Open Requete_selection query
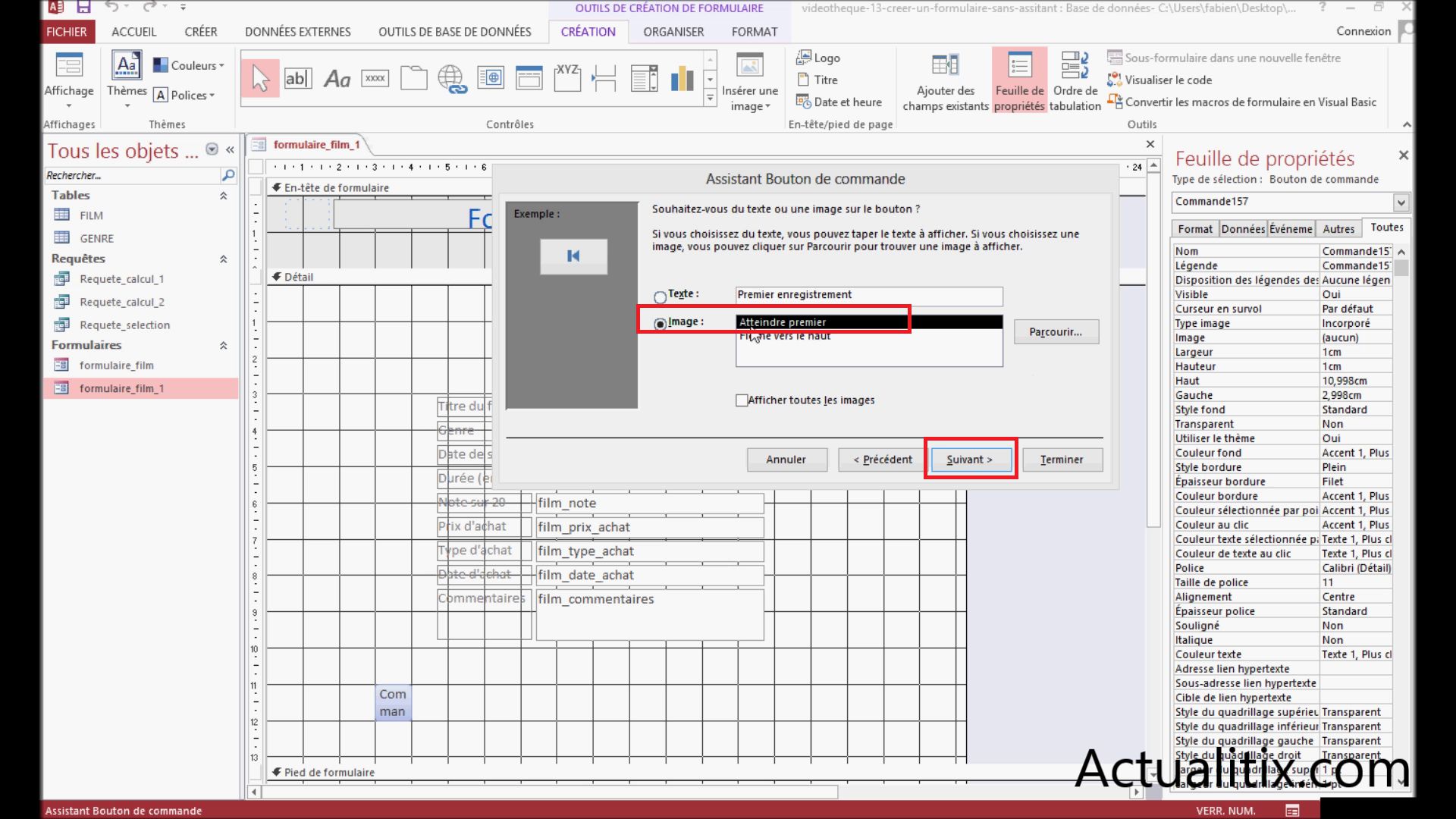 click(x=124, y=325)
